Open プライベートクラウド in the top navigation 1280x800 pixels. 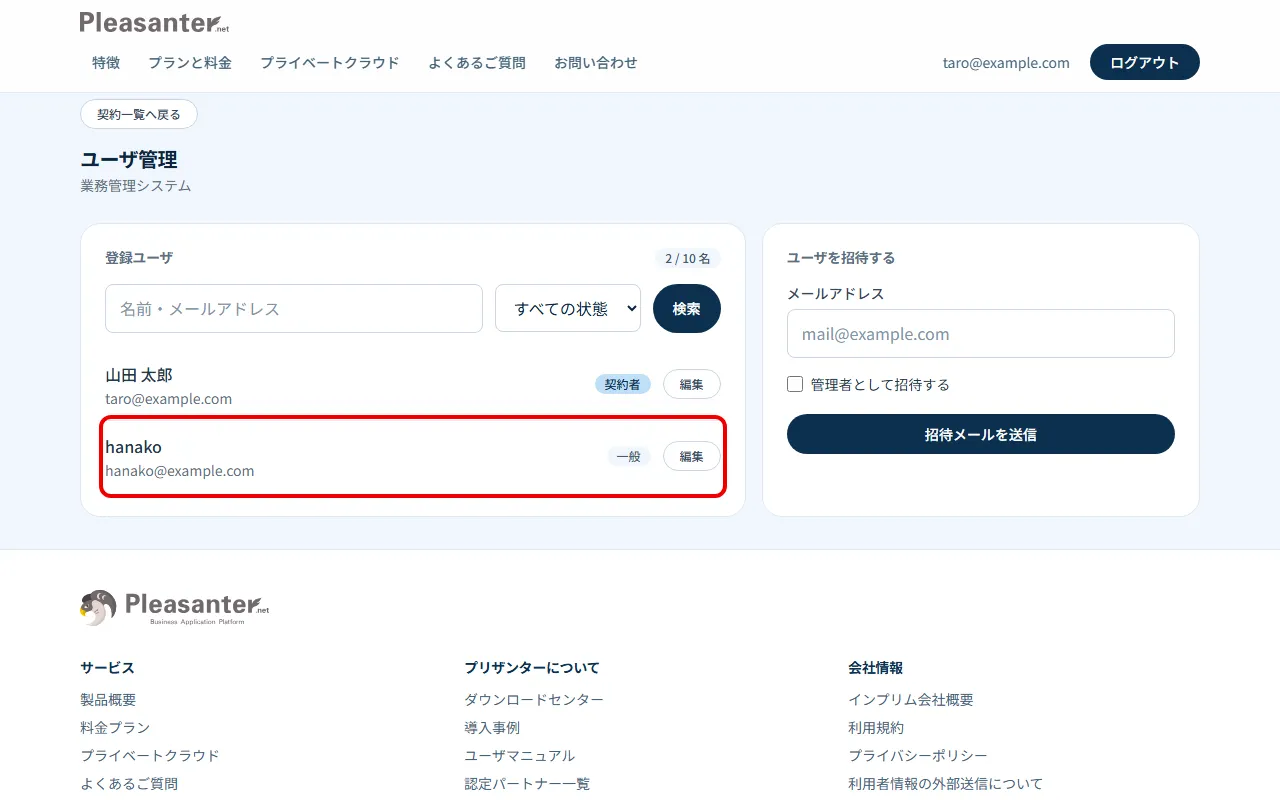point(330,62)
